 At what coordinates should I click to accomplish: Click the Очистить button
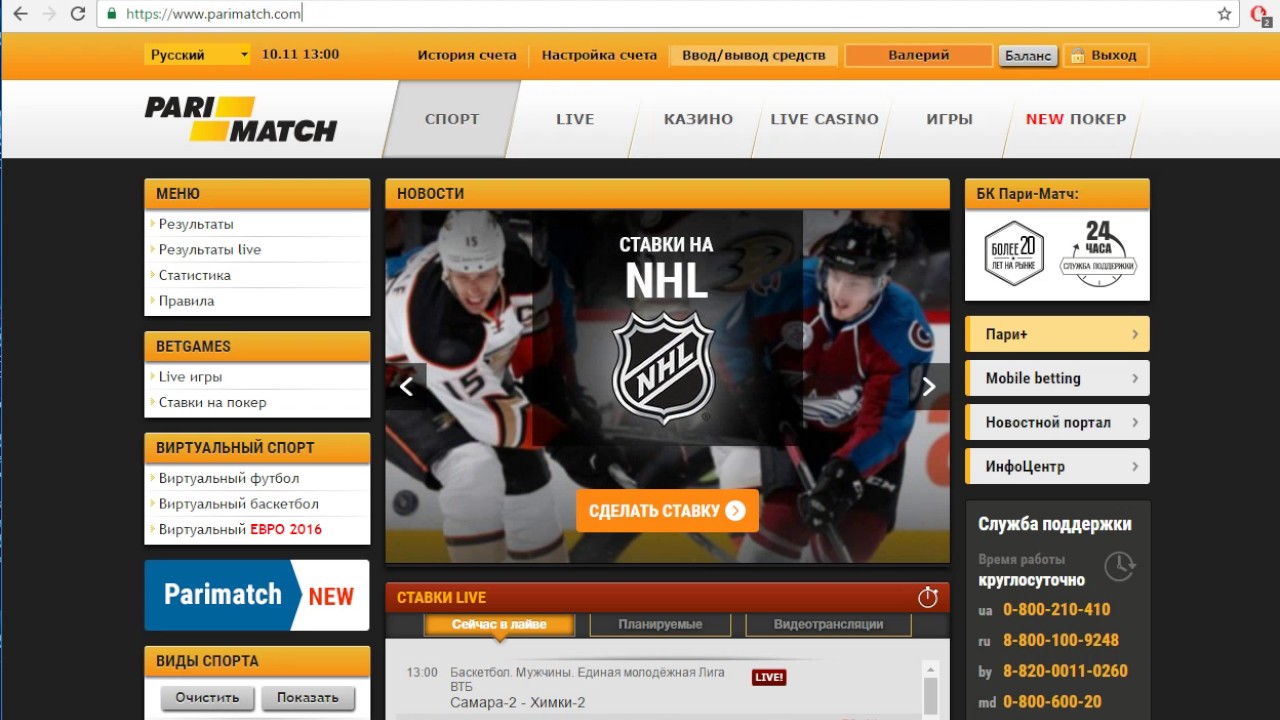click(207, 698)
